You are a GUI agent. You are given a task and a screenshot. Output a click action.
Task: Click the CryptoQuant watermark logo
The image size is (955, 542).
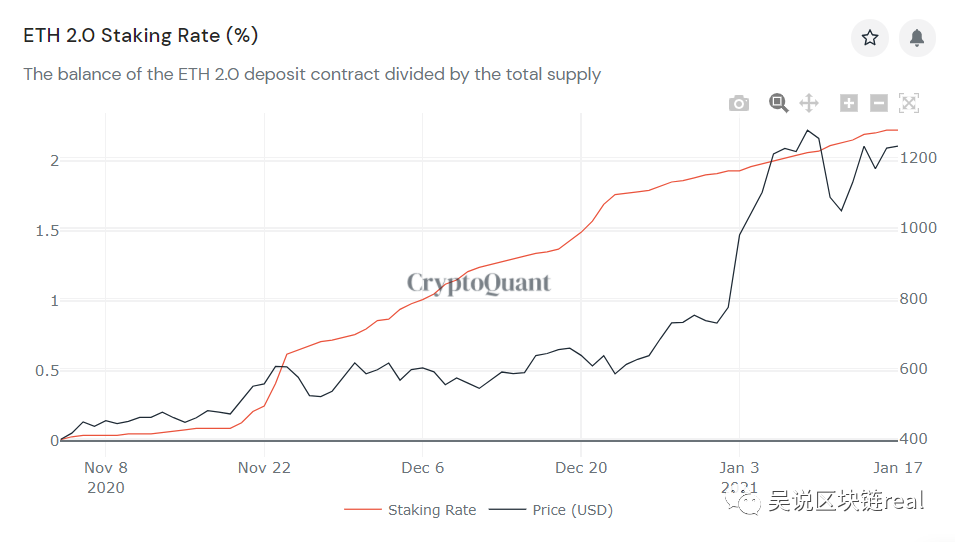479,283
